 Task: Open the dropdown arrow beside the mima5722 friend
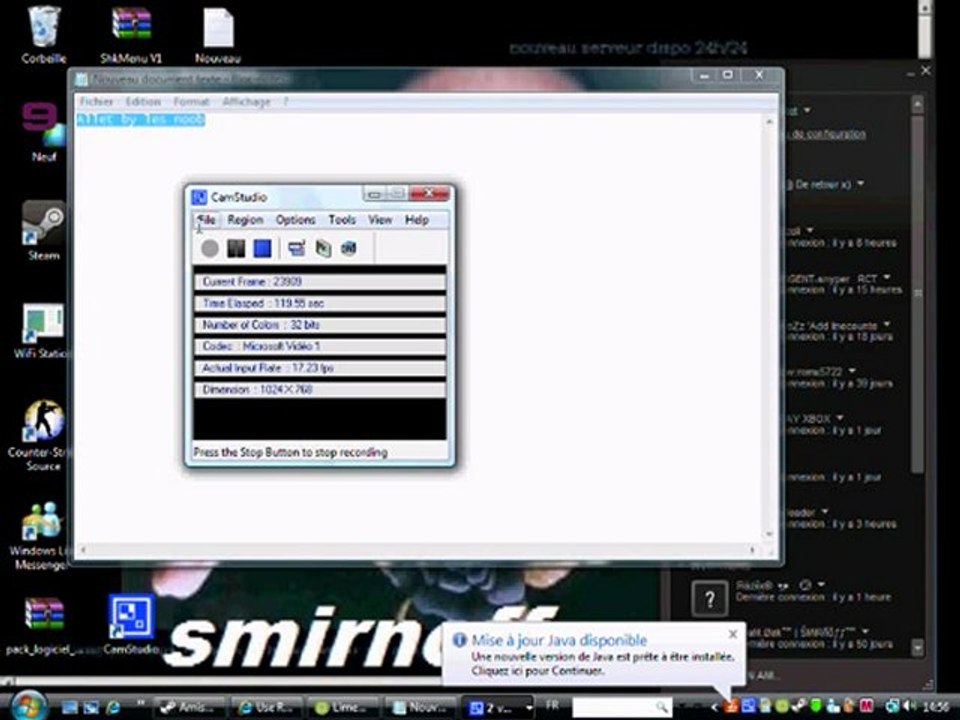pyautogui.click(x=852, y=371)
